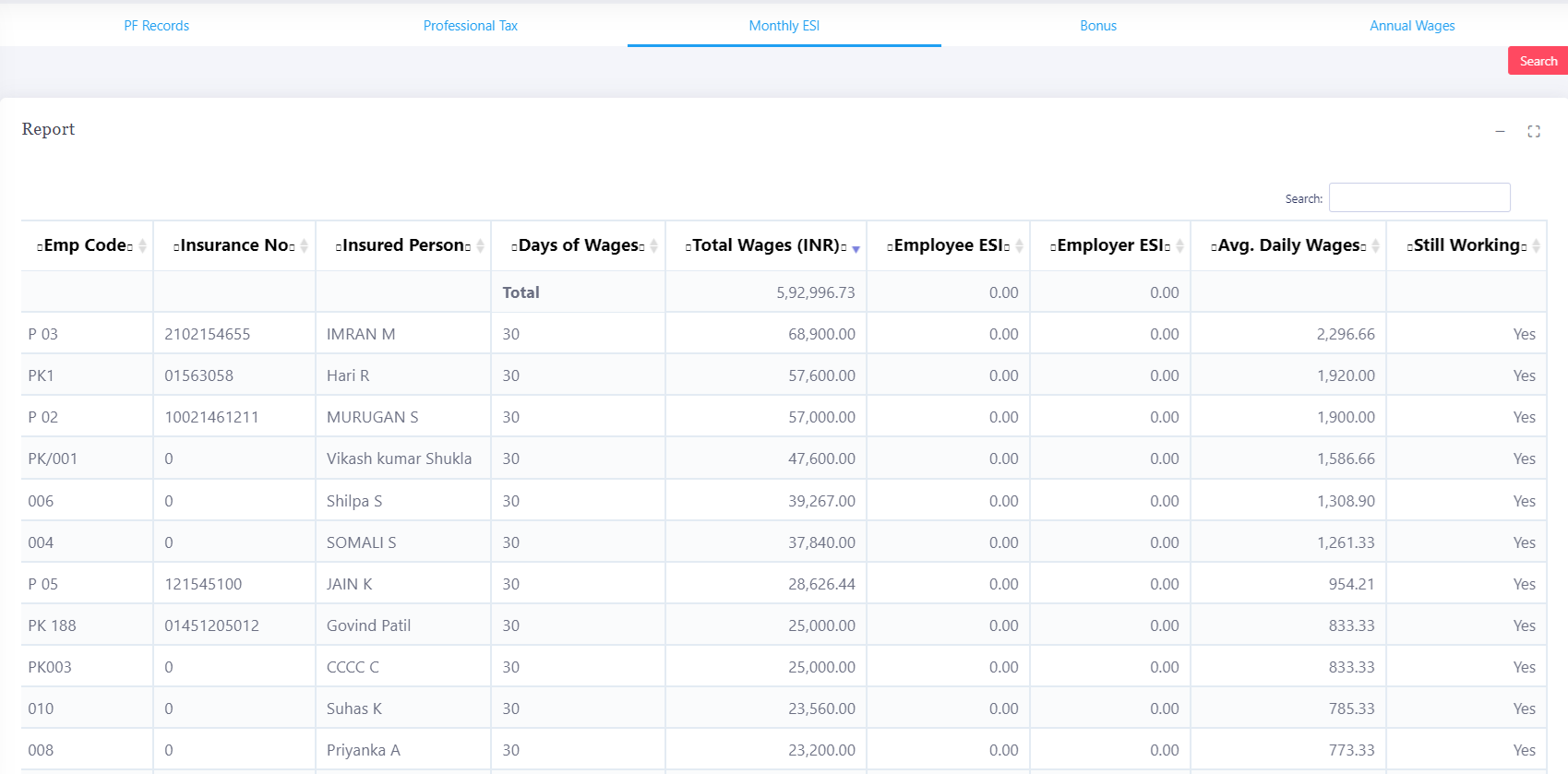Image resolution: width=1568 pixels, height=774 pixels.
Task: Select wages cell 68,900.00
Action: [x=821, y=334]
